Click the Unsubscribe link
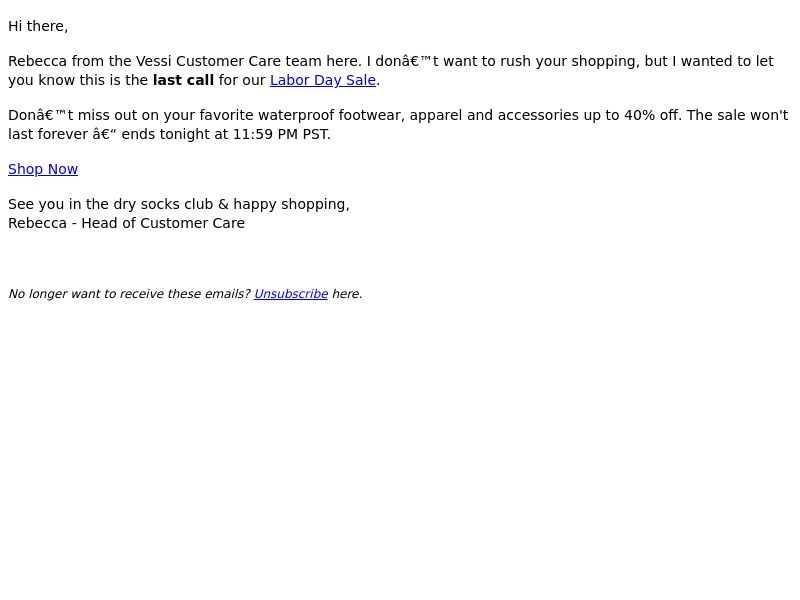Image resolution: width=800 pixels, height=600 pixels. (x=291, y=294)
